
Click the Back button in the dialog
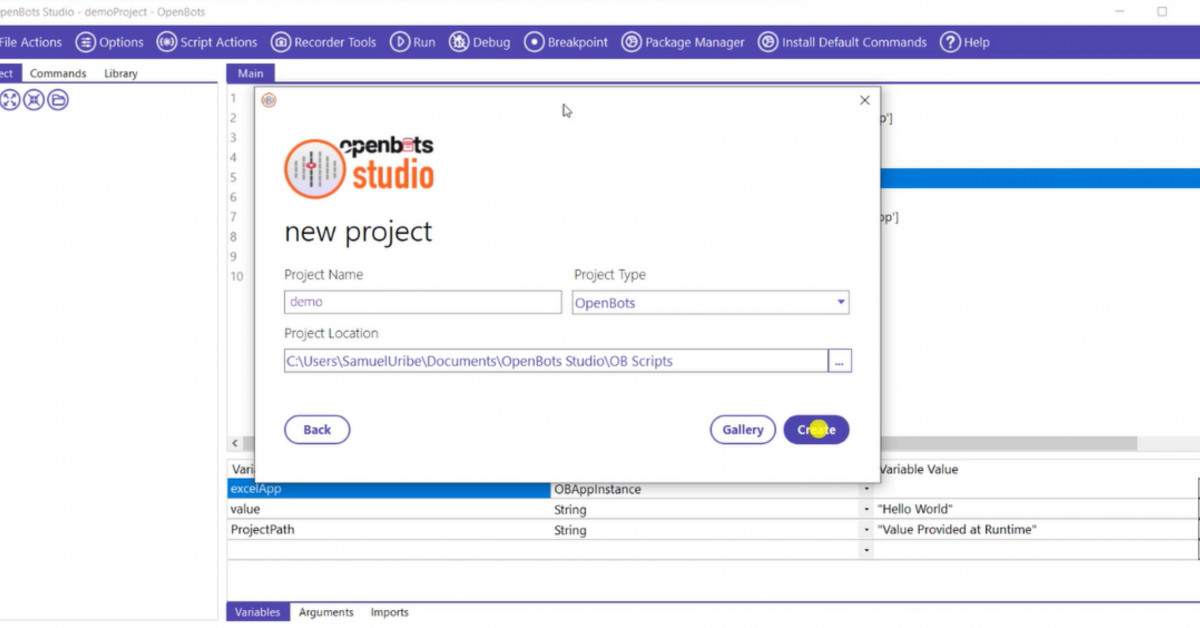(317, 429)
